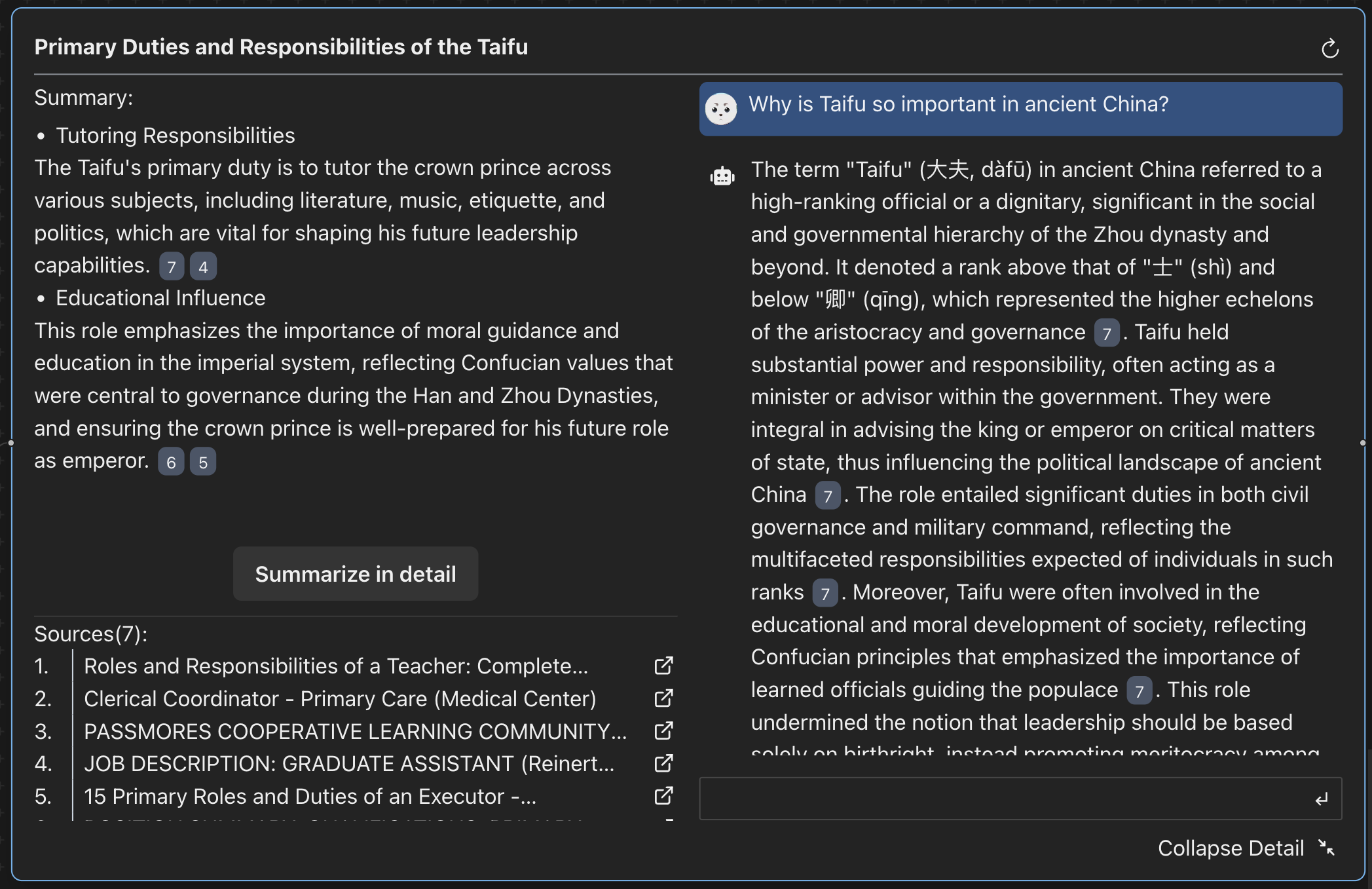Click citation 7 after 'guiding the populace'

click(x=1140, y=691)
